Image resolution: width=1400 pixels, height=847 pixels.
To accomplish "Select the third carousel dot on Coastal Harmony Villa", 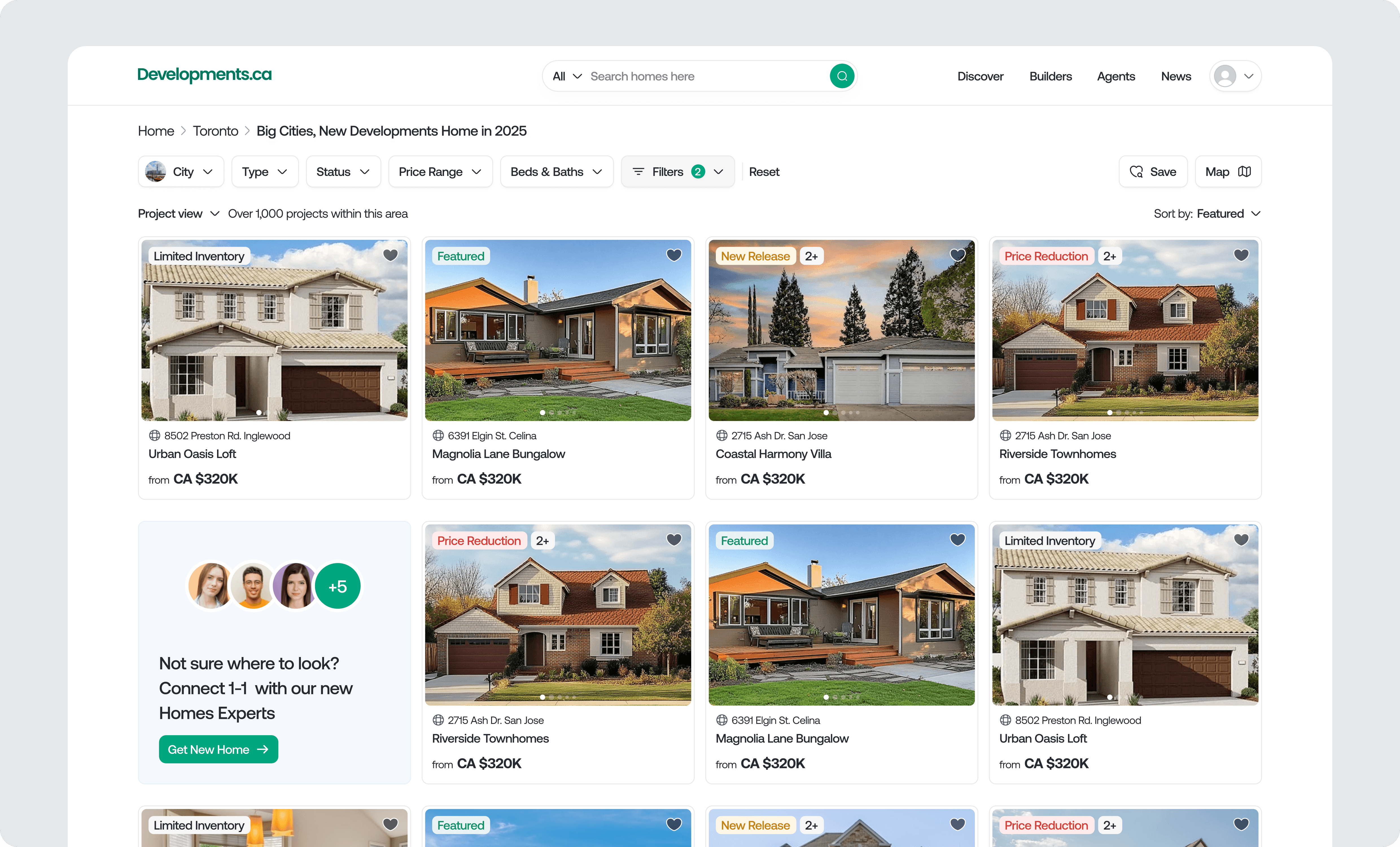I will click(843, 413).
